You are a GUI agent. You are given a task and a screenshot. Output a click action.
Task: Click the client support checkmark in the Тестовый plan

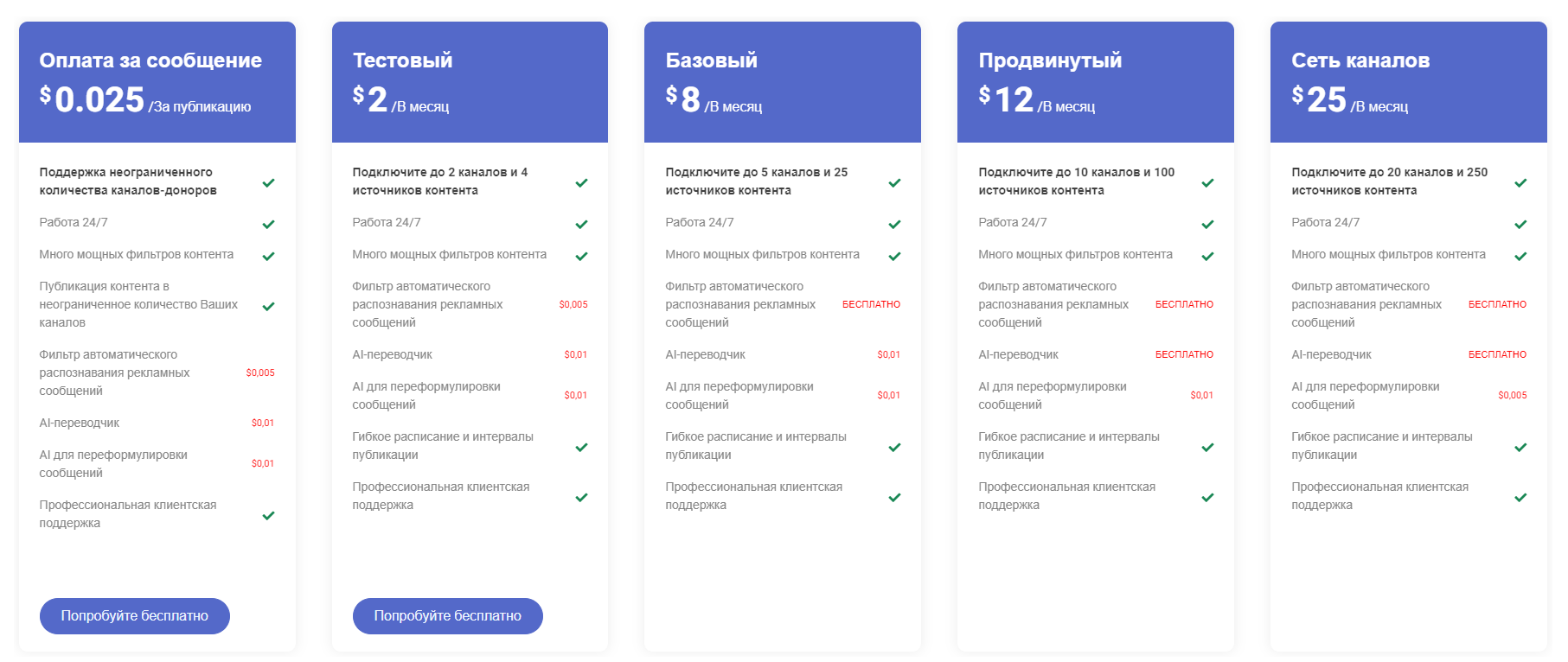[x=582, y=497]
